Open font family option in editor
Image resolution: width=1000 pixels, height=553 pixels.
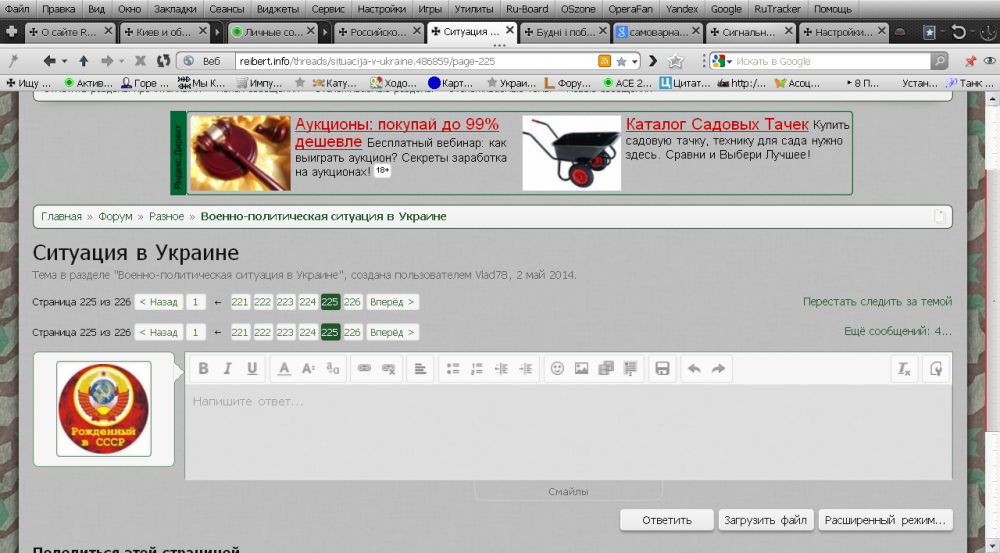[x=333, y=369]
